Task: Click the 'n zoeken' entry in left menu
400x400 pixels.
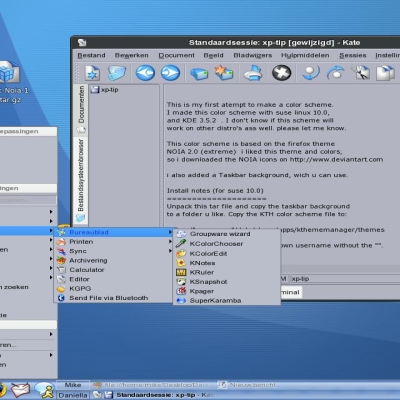Action: coord(14,287)
